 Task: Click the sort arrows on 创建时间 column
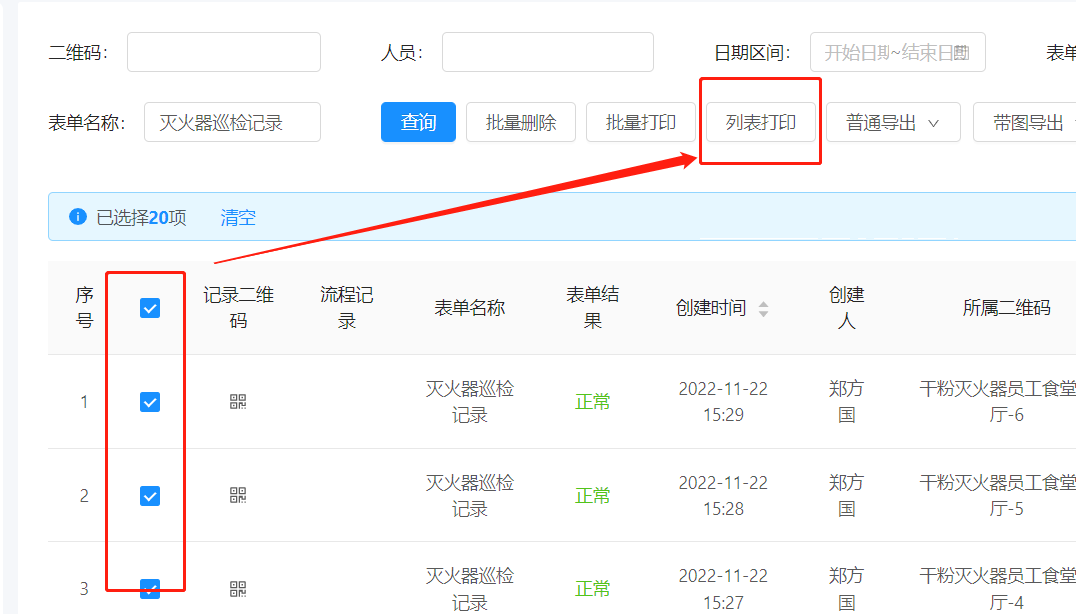[x=763, y=307]
